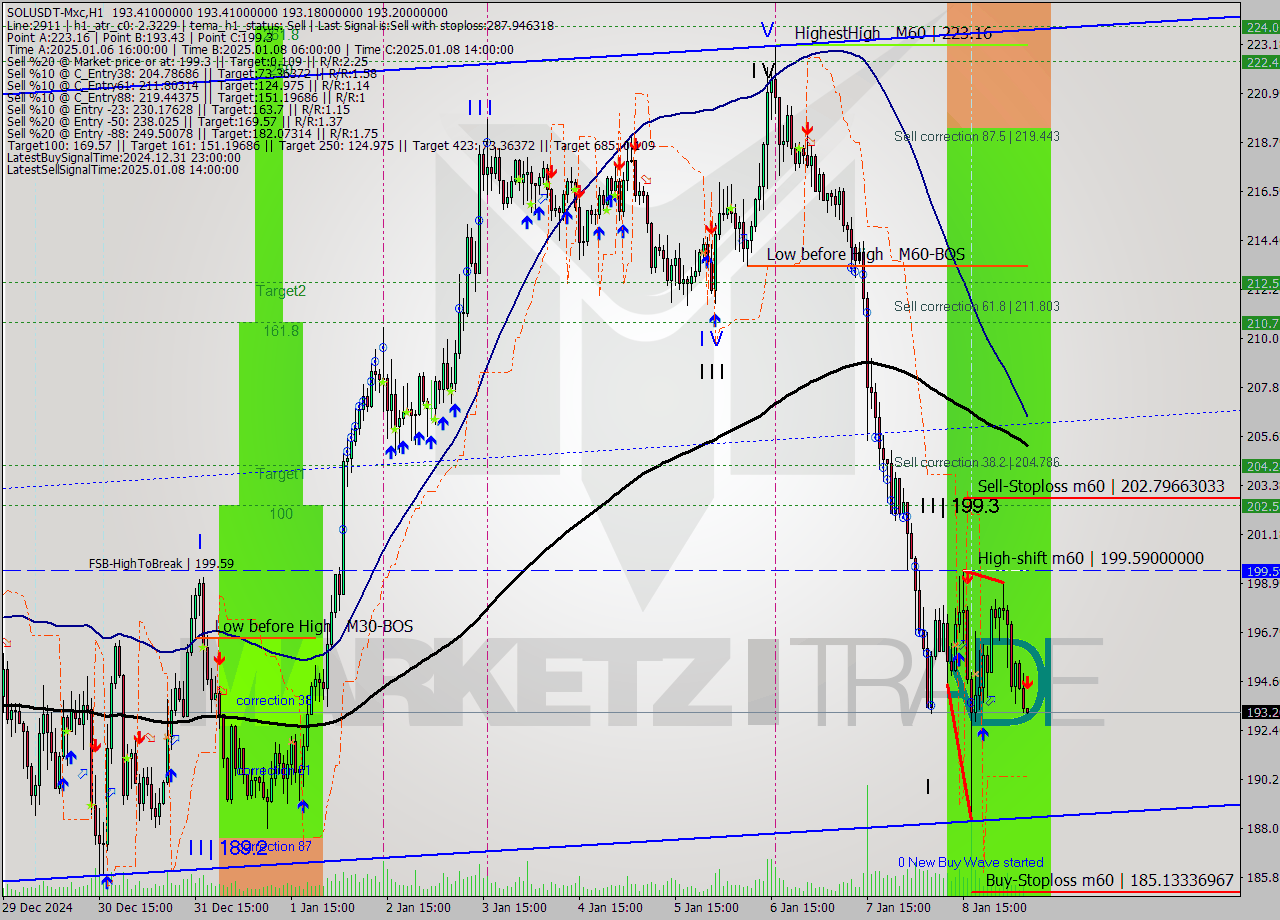The image size is (1280, 920).
Task: Click the 190.2 price scale label
Action: click(x=1262, y=779)
